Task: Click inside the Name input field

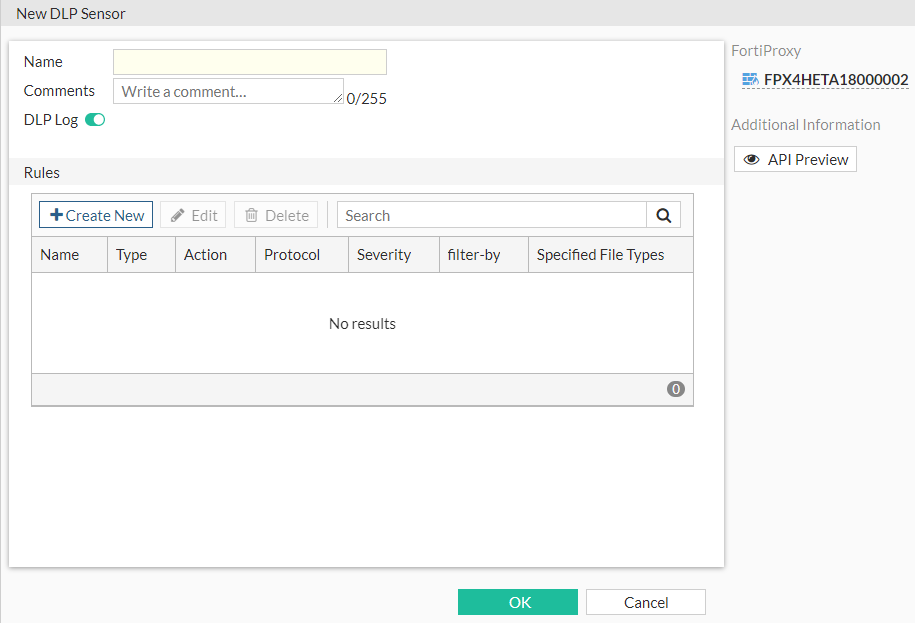Action: (x=249, y=61)
